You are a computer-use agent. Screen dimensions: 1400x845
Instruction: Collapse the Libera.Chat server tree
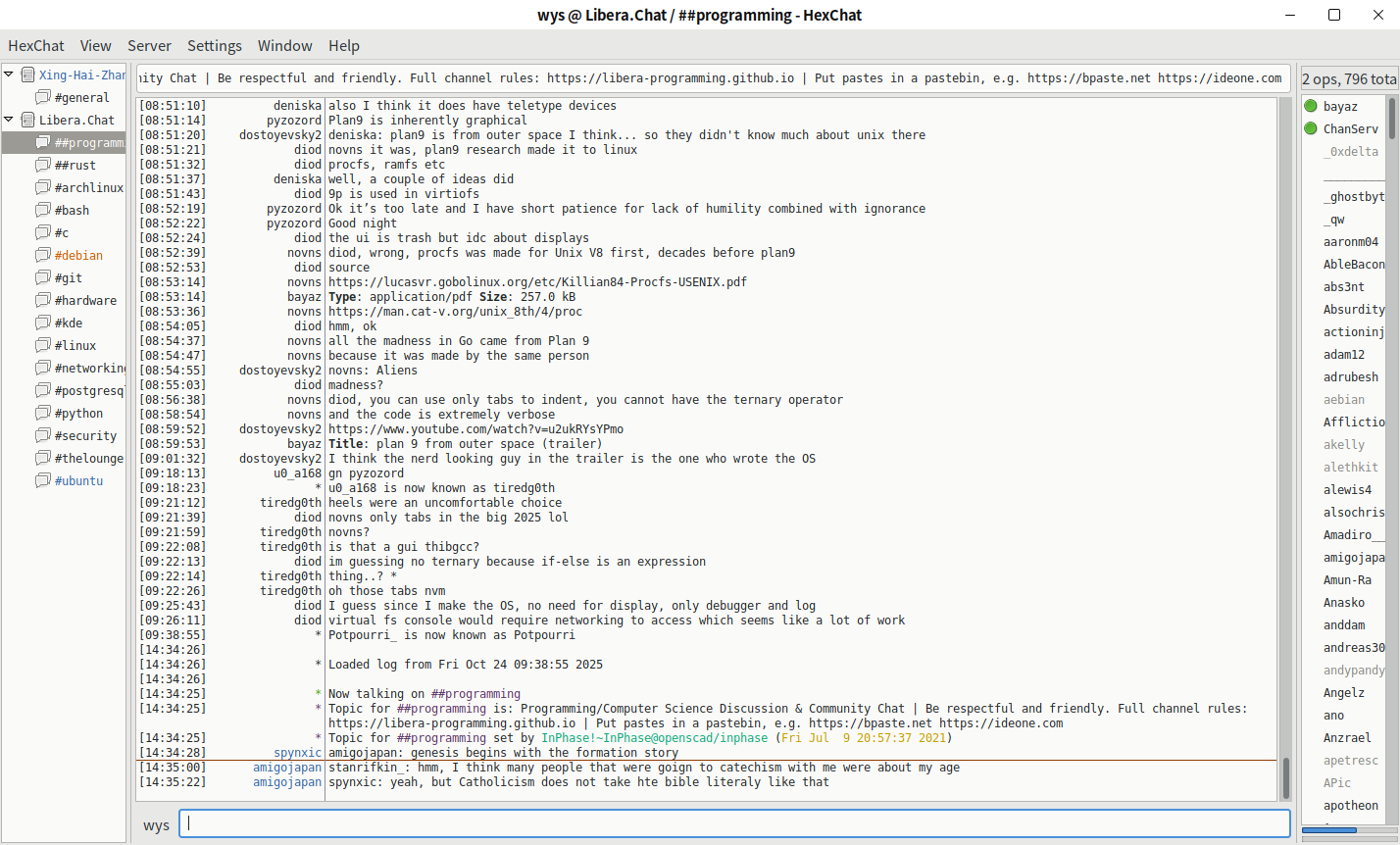tap(9, 120)
